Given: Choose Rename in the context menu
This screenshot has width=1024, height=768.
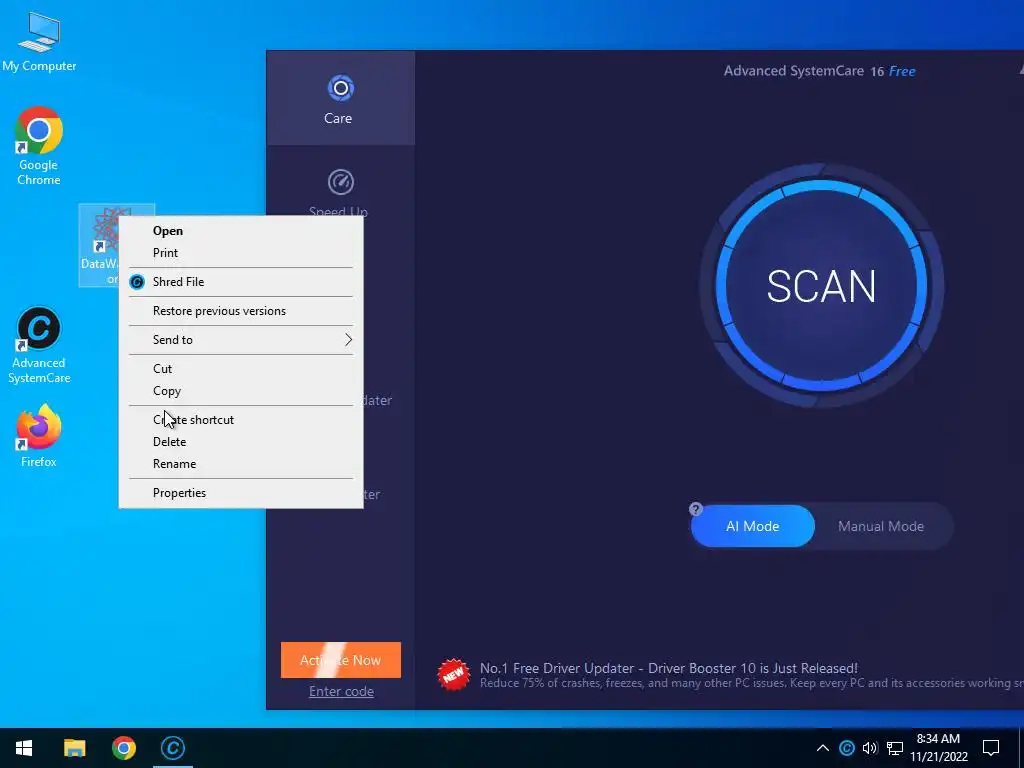Looking at the screenshot, I should 240,464.
